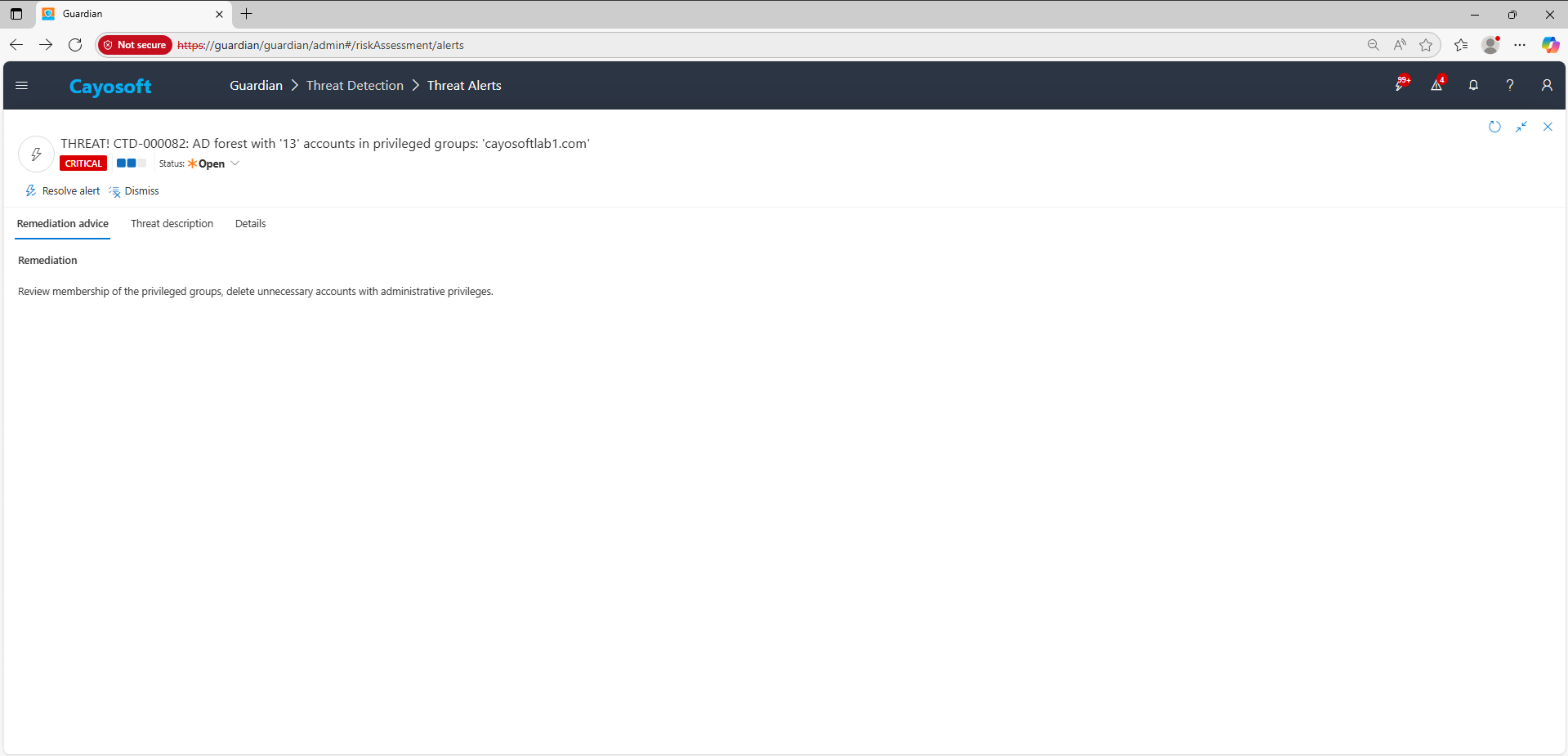Close the threat alert panel
Viewport: 1568px width, 756px height.
tap(1548, 127)
